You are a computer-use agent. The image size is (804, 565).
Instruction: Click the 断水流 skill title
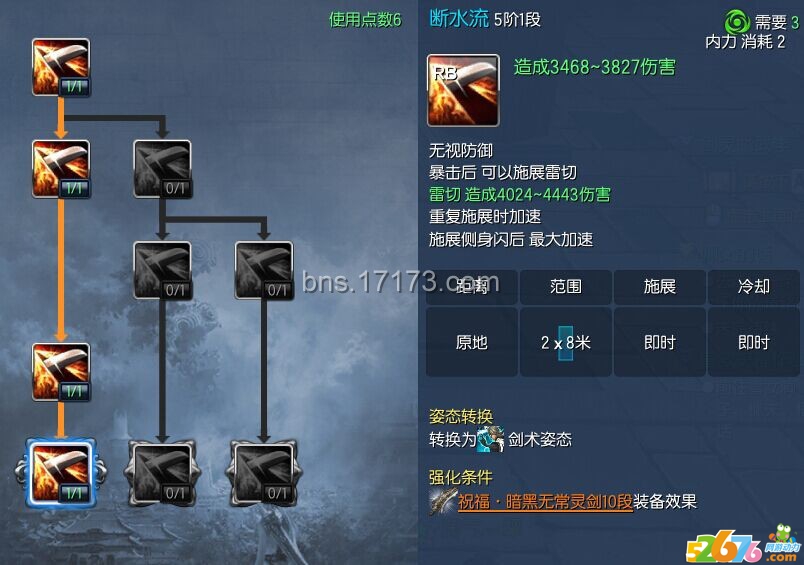[459, 19]
